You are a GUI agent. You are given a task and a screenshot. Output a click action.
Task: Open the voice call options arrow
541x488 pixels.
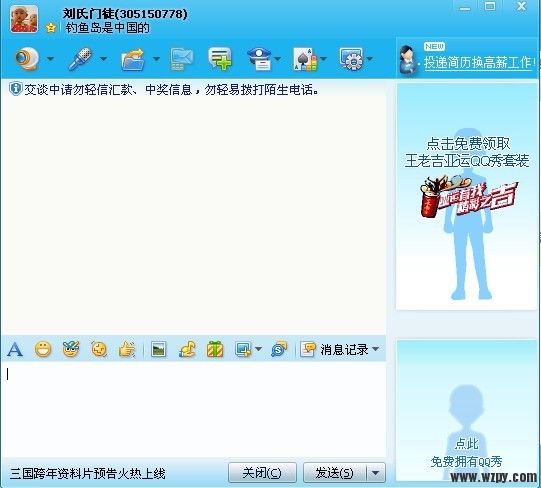(103, 59)
